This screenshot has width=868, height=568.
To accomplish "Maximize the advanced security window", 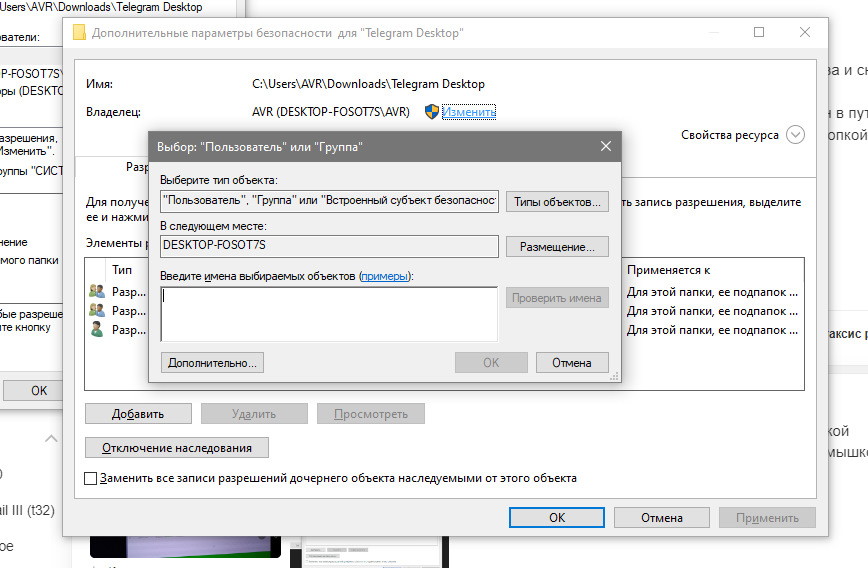I will 759,32.
